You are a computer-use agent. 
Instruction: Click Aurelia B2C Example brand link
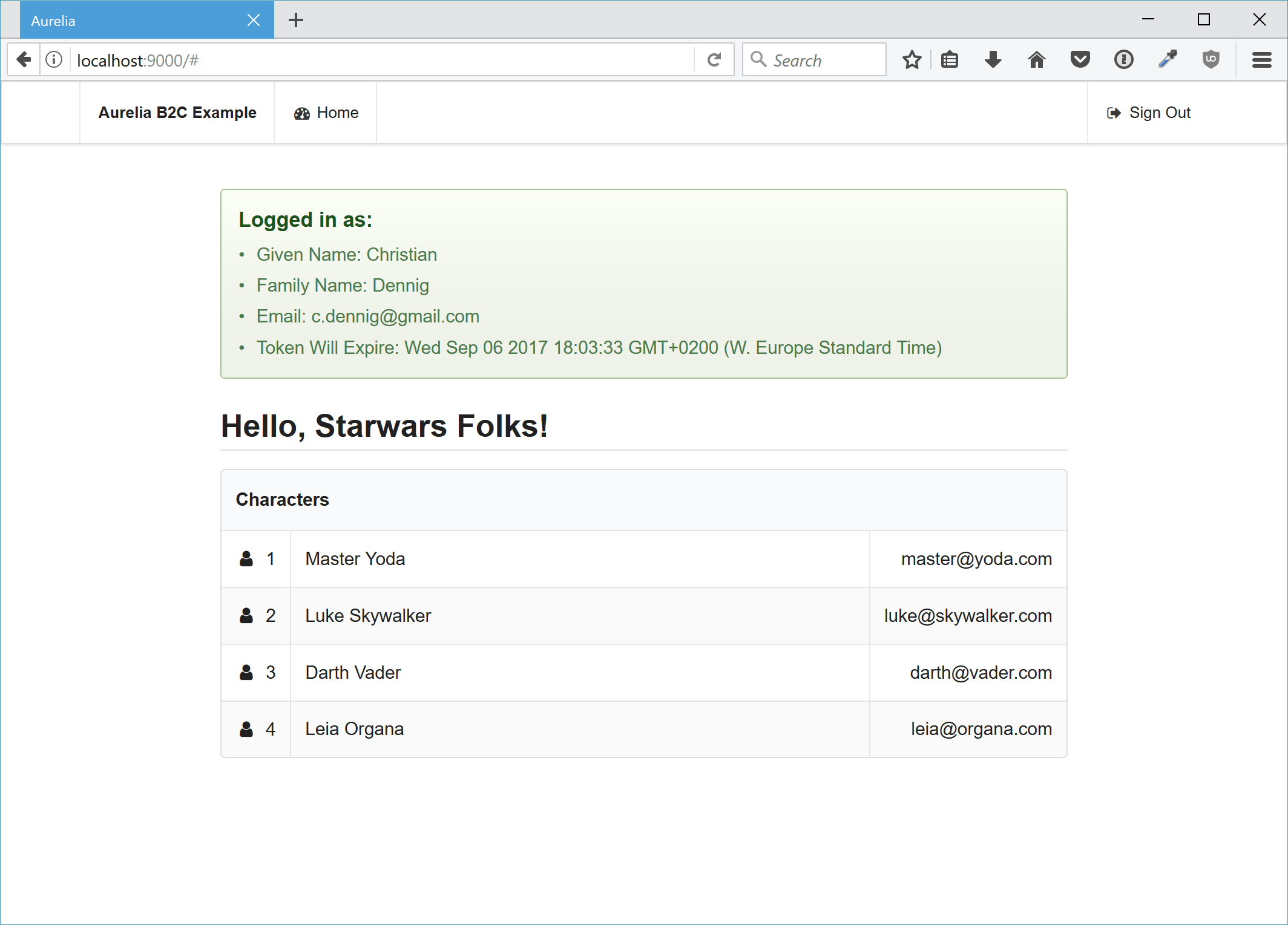pos(177,113)
